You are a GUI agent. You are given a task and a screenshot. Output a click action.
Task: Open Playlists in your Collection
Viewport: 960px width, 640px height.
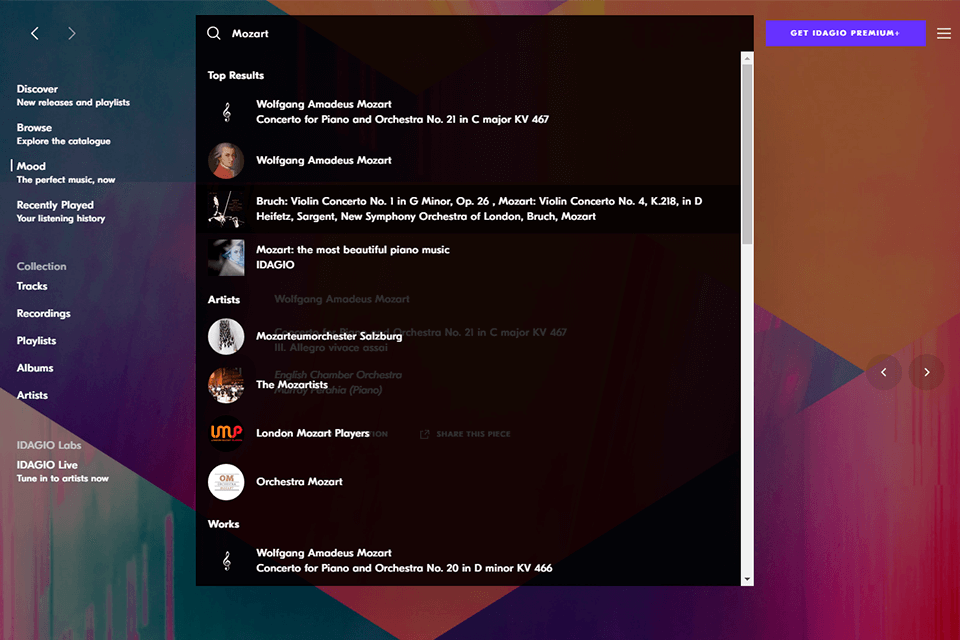coord(38,340)
